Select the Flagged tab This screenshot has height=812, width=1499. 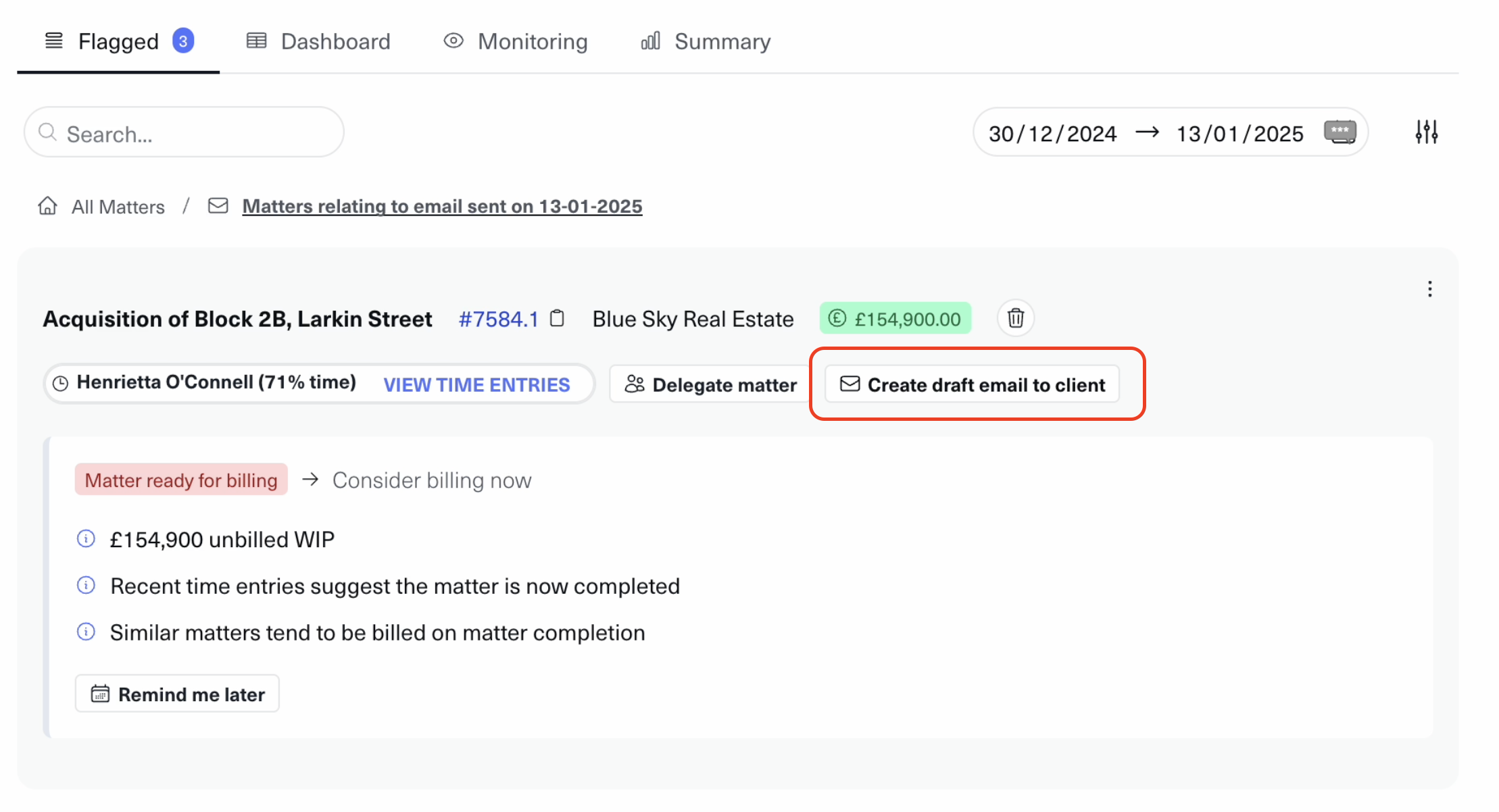click(118, 41)
